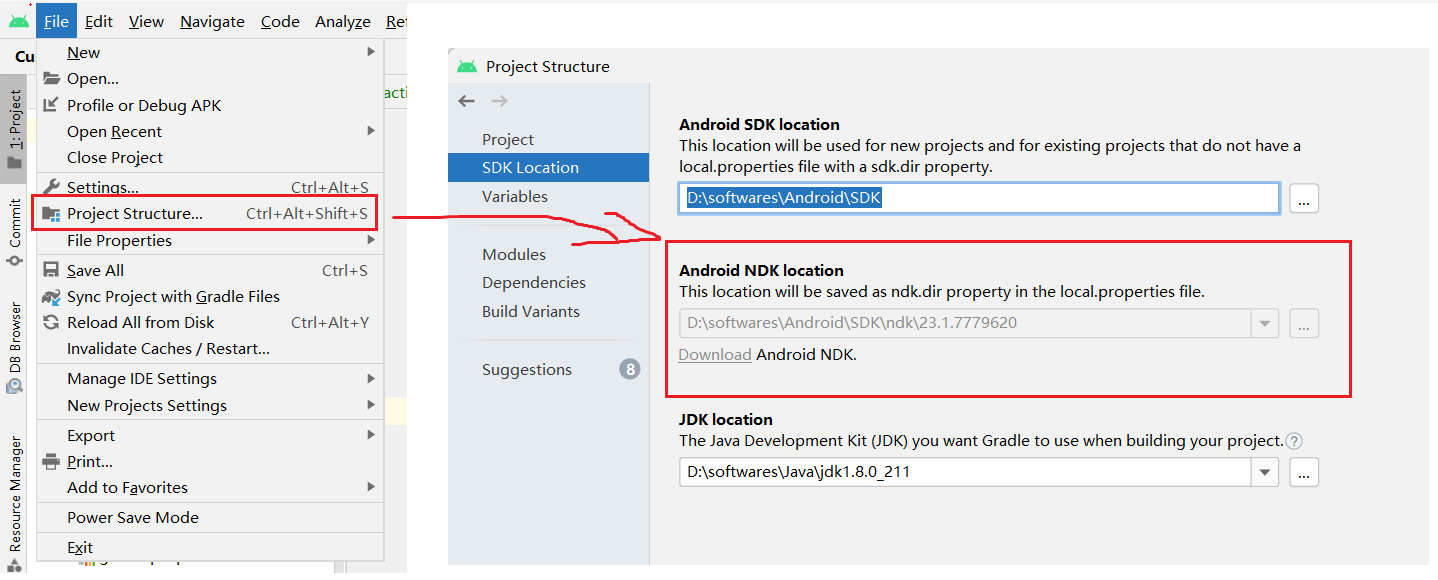Click the Reload from Disk icon
Viewport: 1438px width, 580px height.
tap(52, 322)
